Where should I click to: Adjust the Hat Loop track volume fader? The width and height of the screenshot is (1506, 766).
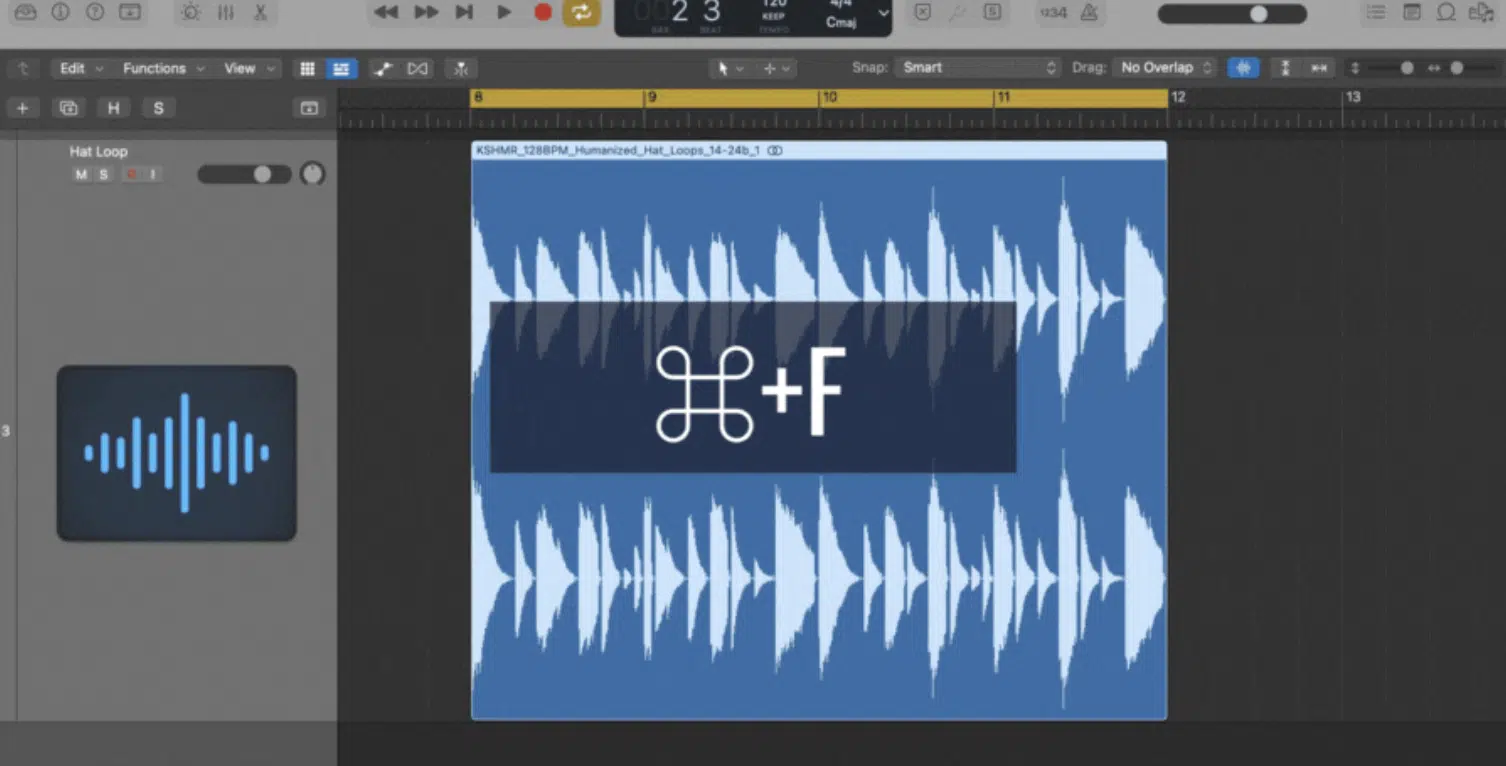pos(245,174)
